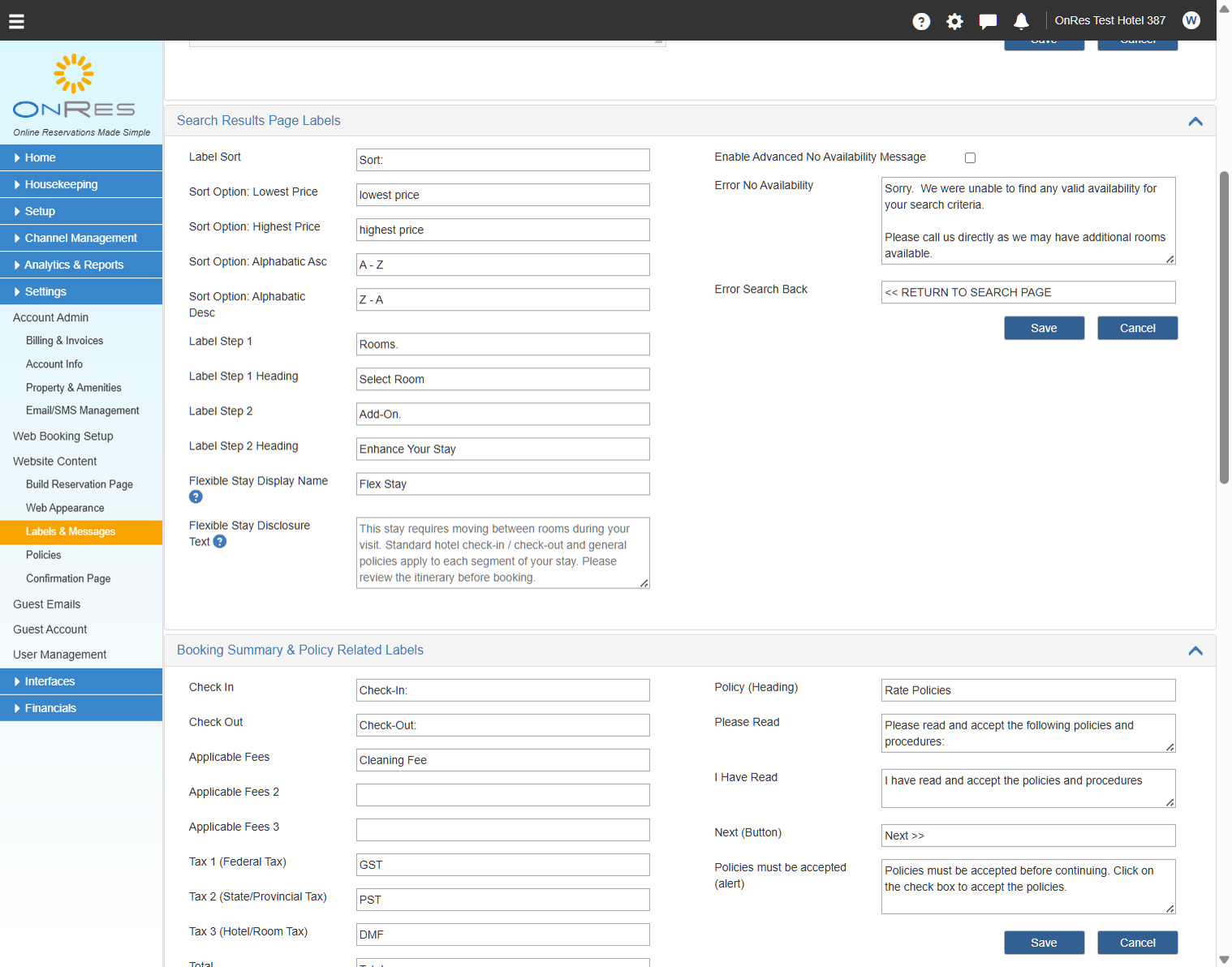This screenshot has width=1232, height=967.
Task: Click the Alphabatic Asc A - Z field
Action: (503, 264)
